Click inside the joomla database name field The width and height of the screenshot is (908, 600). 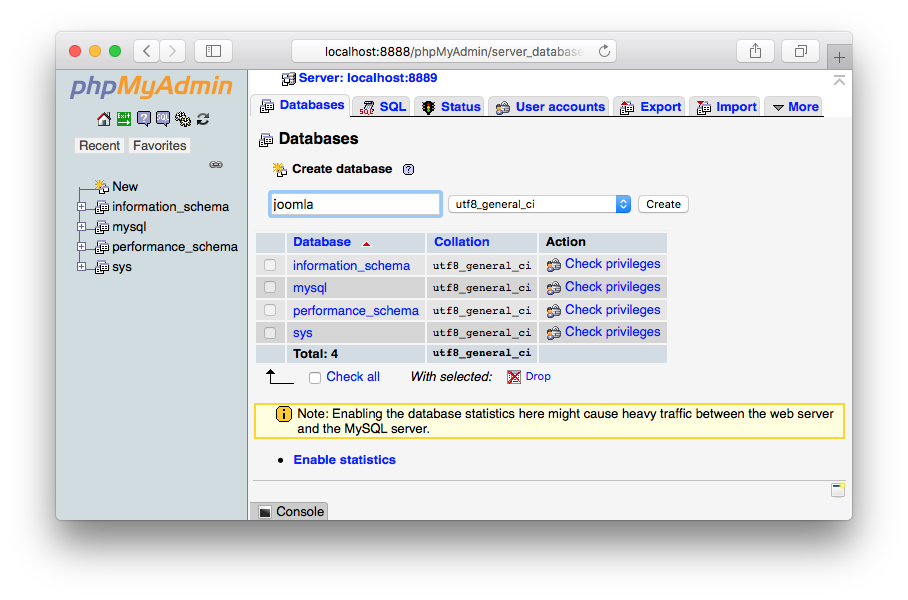click(x=354, y=203)
